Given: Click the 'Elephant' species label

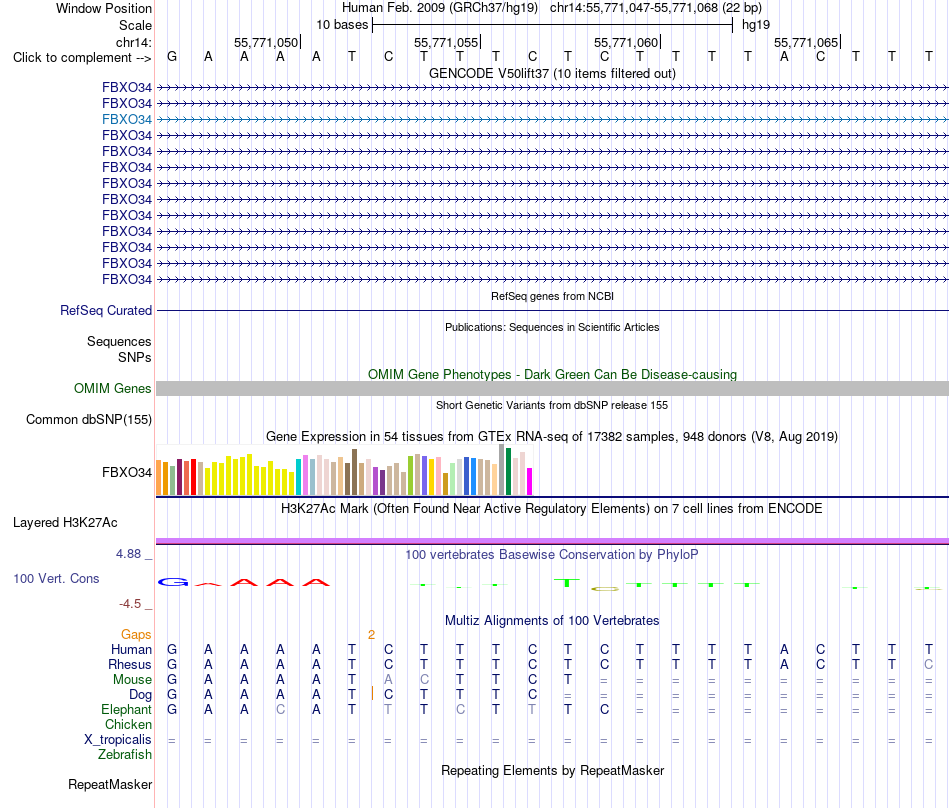Looking at the screenshot, I should (126, 709).
